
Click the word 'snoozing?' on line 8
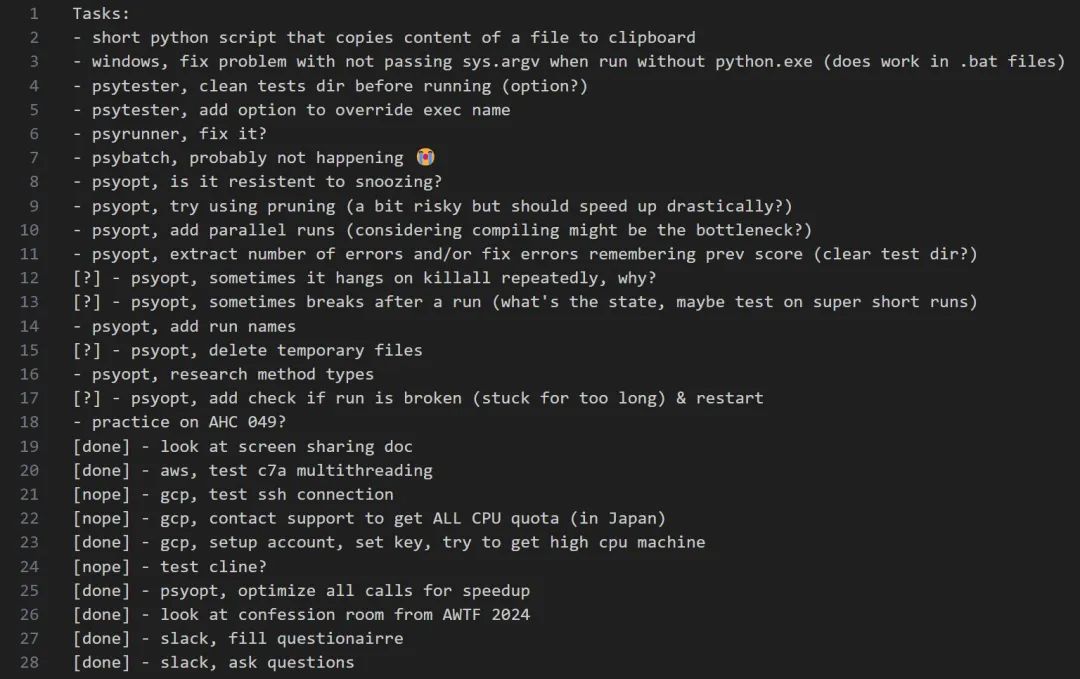(398, 182)
